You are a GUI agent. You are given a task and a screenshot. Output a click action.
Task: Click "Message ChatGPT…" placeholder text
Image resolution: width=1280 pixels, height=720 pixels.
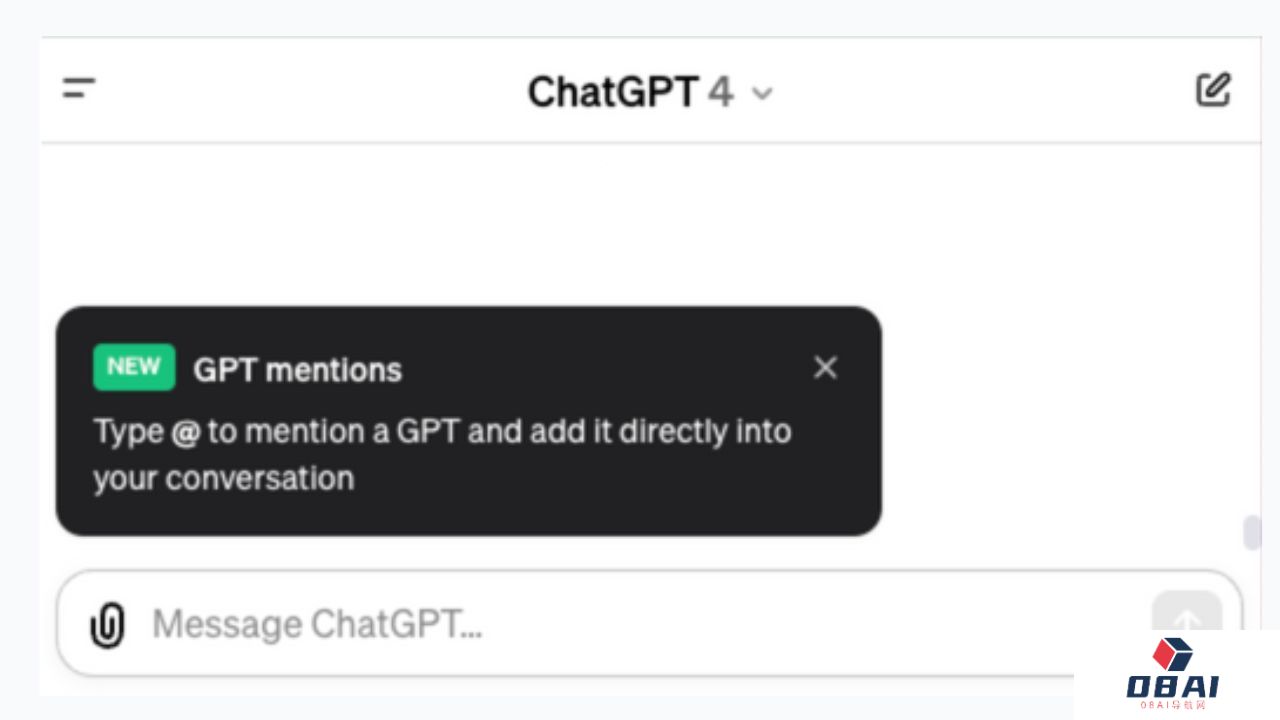point(317,626)
